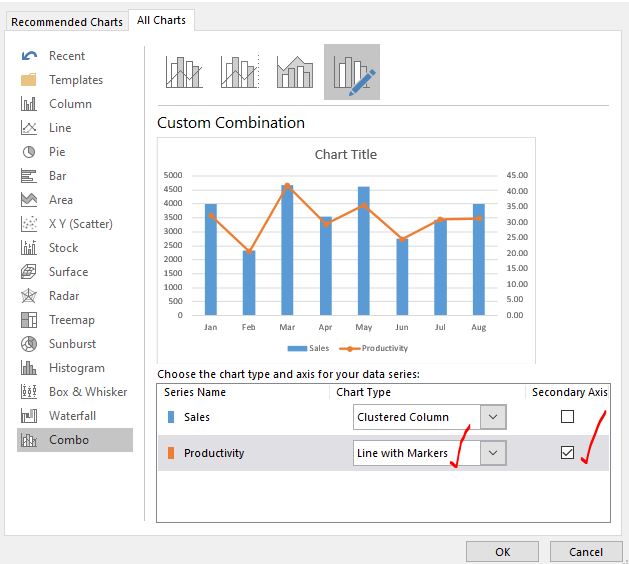The width and height of the screenshot is (629, 564).
Task: Select Clustered Column - Line on Secondary Axis icon
Action: point(240,72)
